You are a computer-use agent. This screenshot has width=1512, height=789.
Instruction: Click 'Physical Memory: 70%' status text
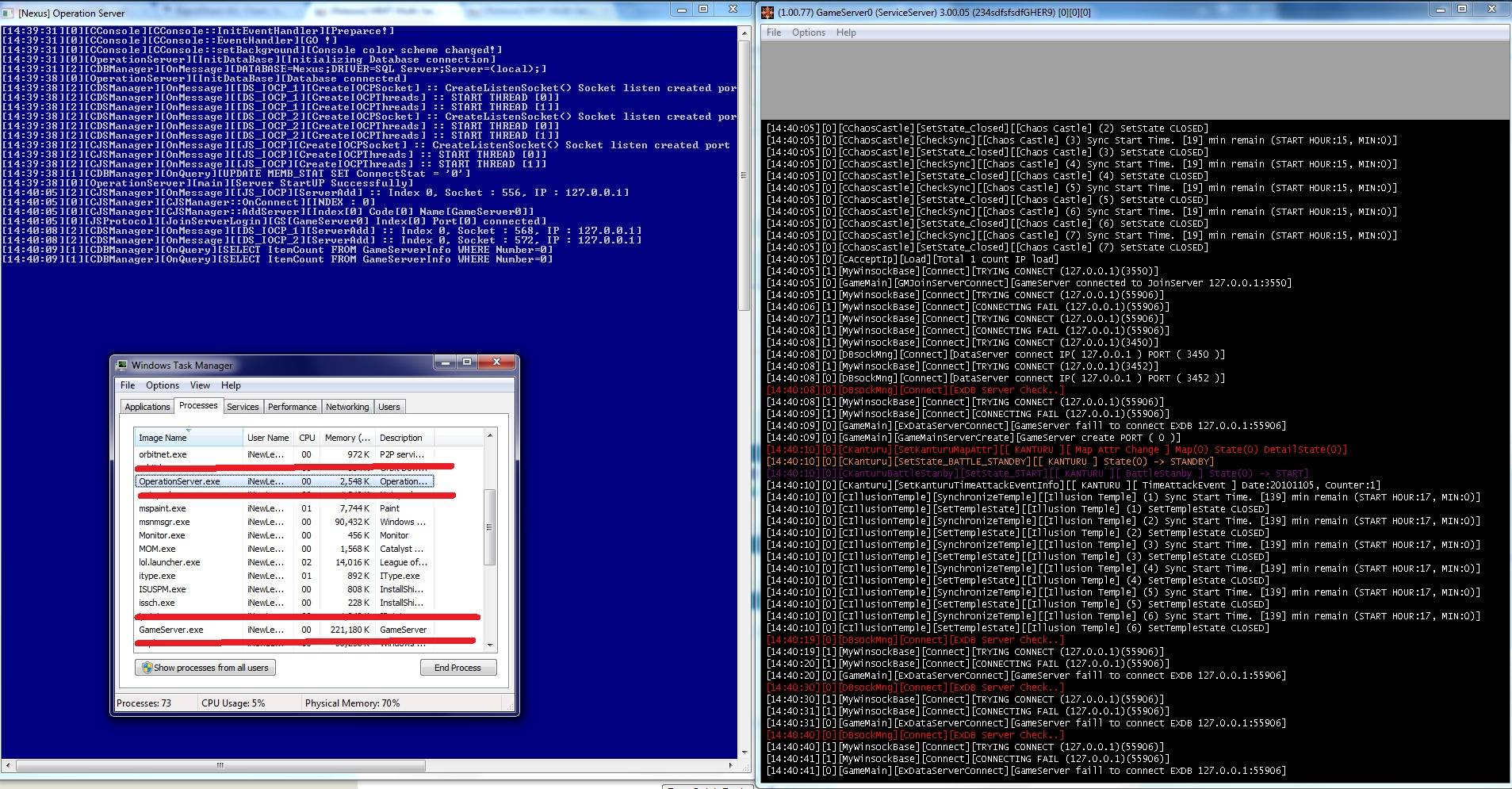tap(352, 703)
